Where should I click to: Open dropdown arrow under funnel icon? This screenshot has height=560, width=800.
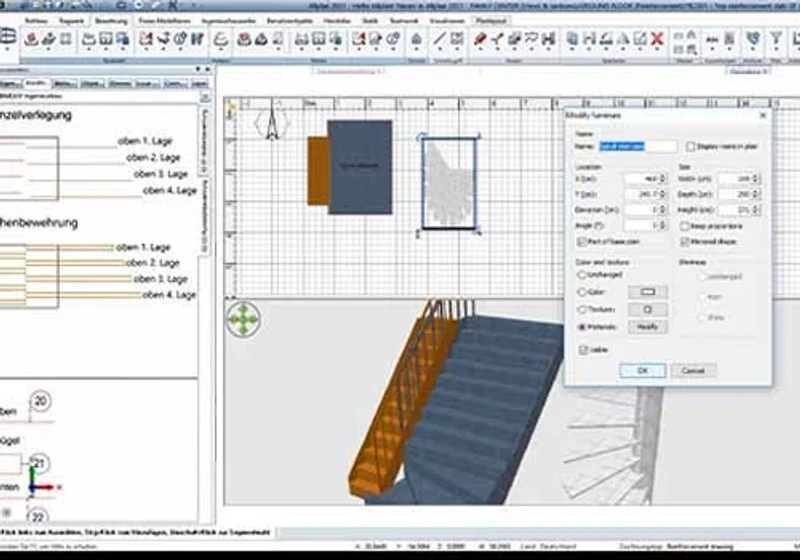(x=776, y=49)
